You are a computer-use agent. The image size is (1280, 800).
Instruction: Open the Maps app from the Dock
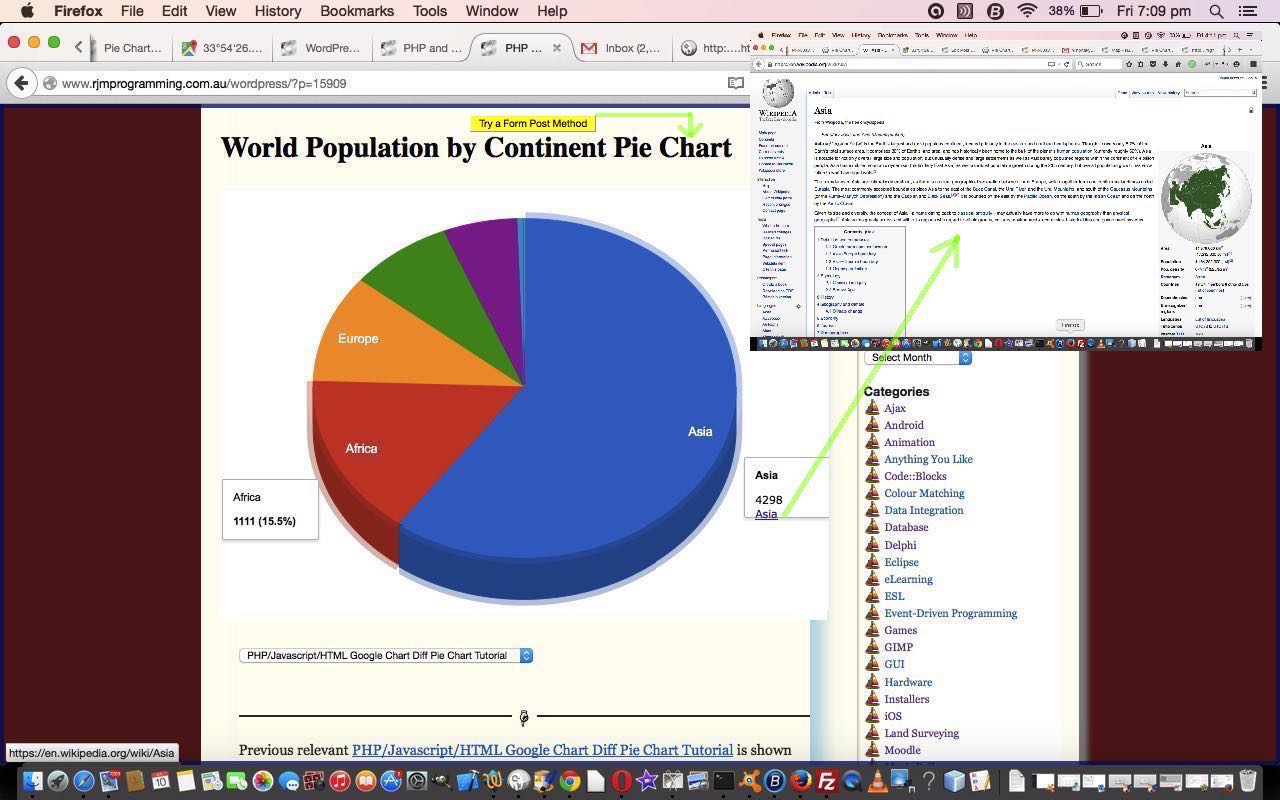click(x=209, y=783)
